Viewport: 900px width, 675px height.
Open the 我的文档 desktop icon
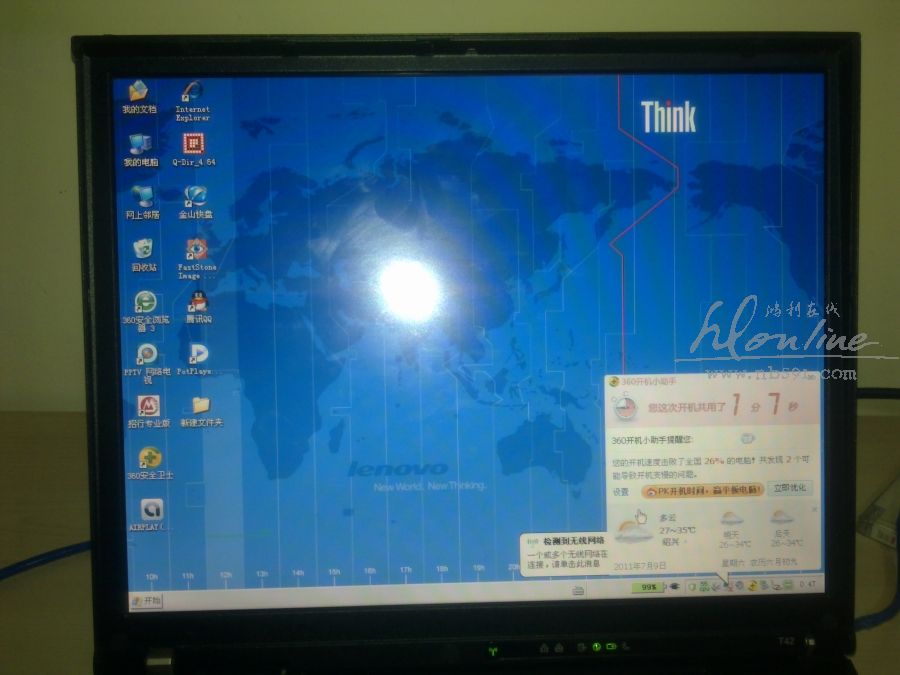click(139, 97)
